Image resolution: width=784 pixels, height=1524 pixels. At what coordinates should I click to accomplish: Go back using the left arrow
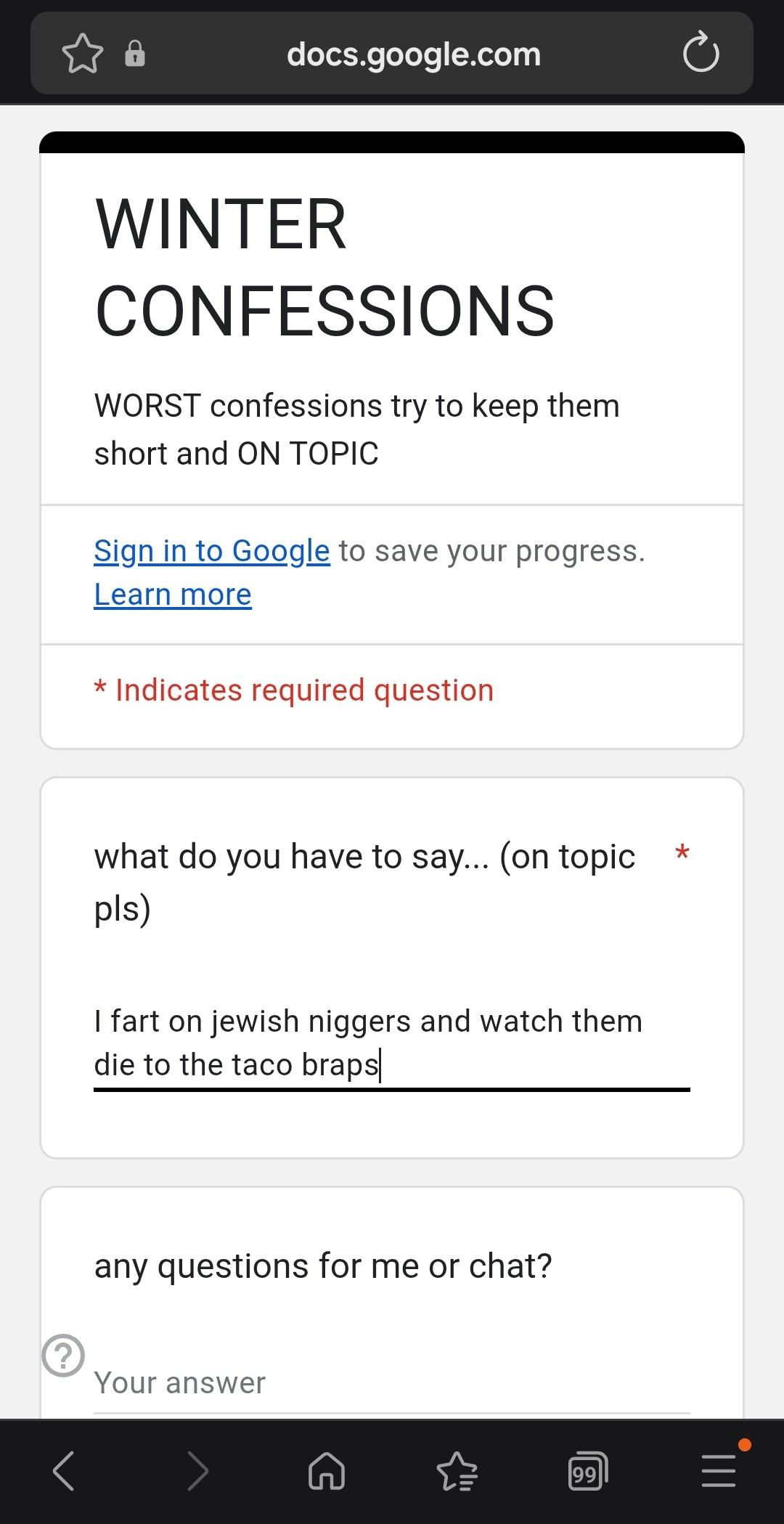[x=64, y=1471]
